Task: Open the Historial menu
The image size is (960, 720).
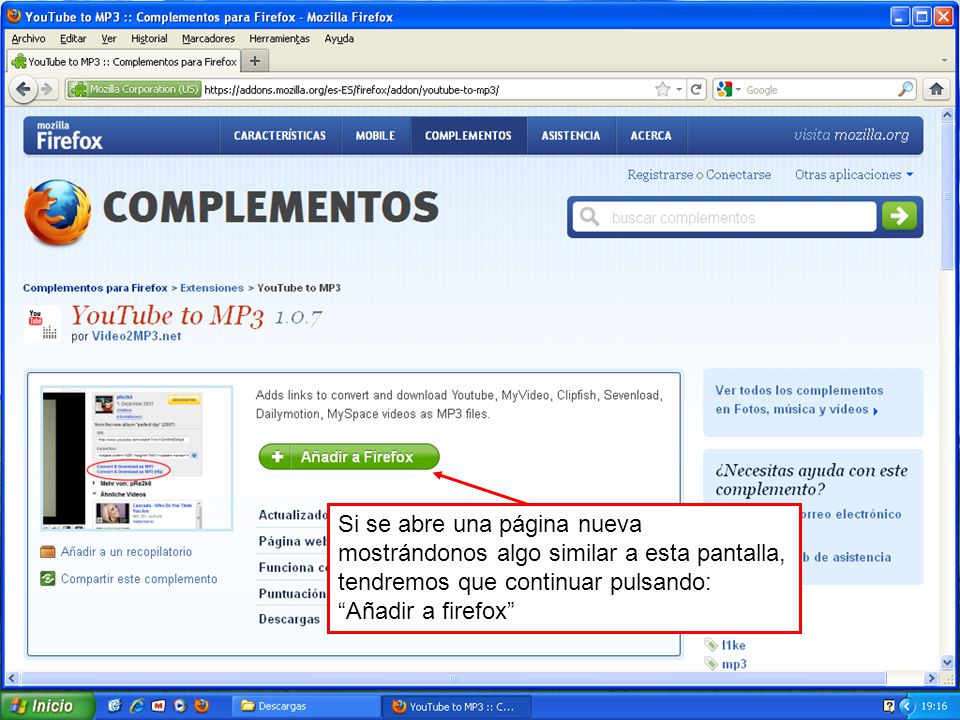Action: 149,39
